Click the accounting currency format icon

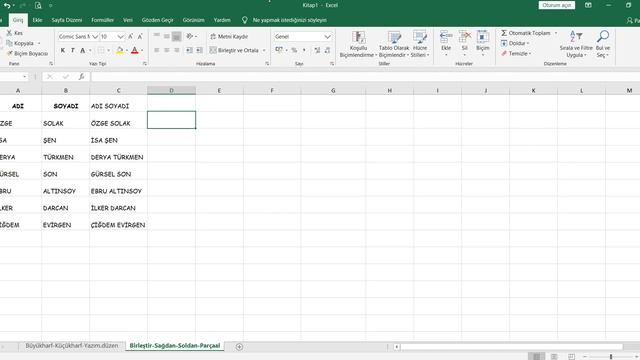click(x=279, y=50)
